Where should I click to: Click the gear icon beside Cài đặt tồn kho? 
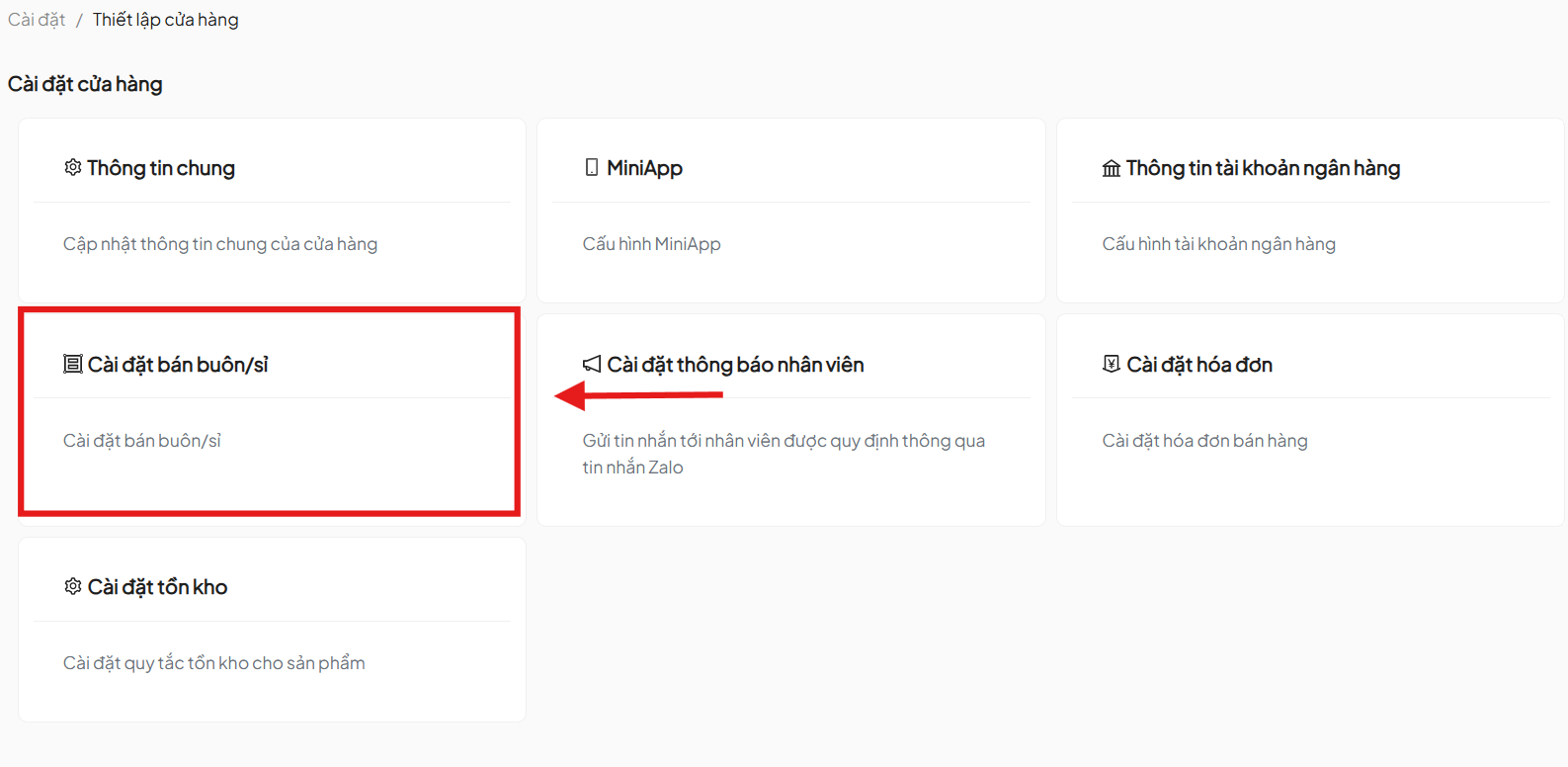pyautogui.click(x=72, y=587)
